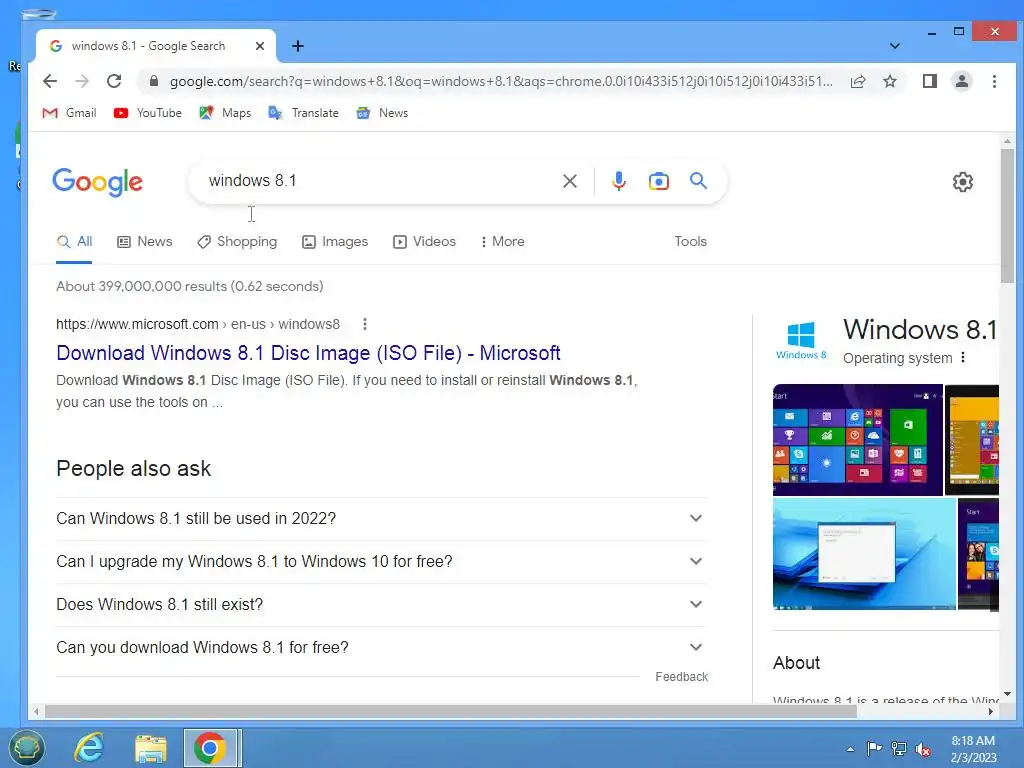Image resolution: width=1024 pixels, height=768 pixels.
Task: Close the windows 8.1 Google Search tab
Action: (260, 46)
